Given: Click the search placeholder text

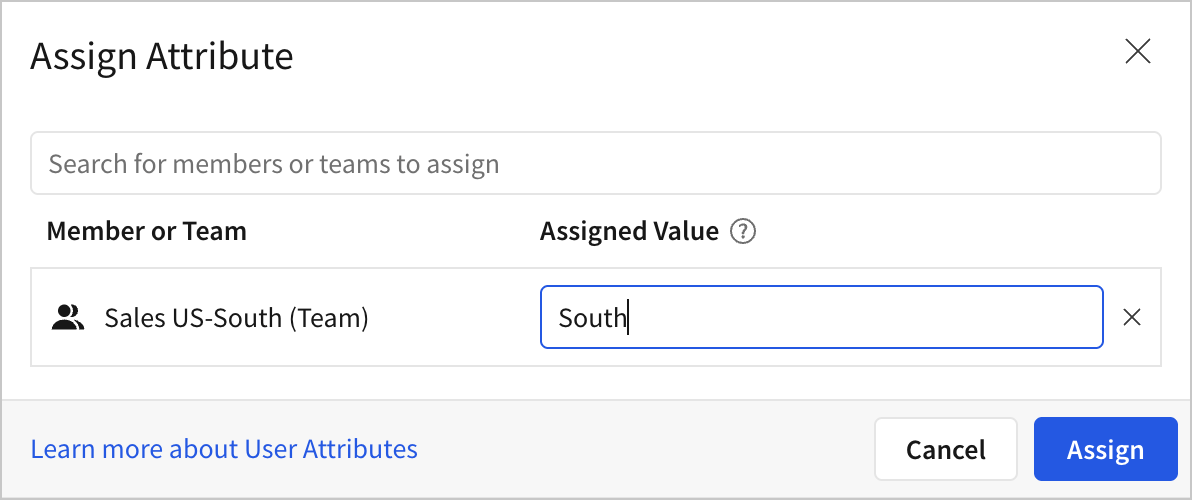Looking at the screenshot, I should 274,164.
